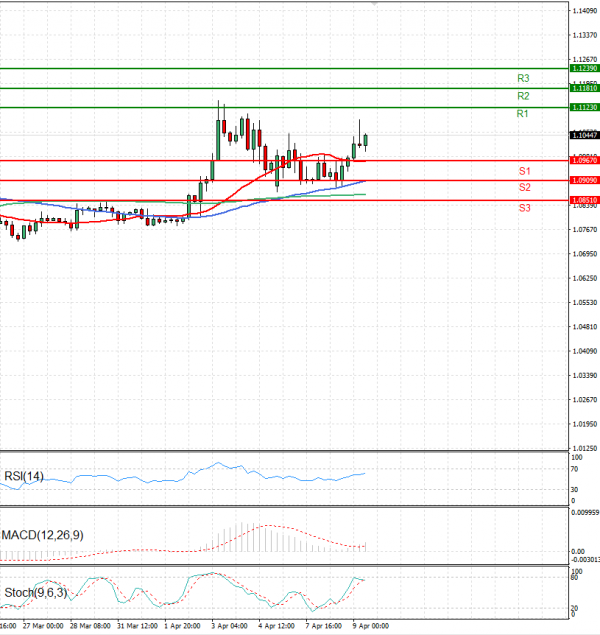The image size is (600, 635).
Task: Click the 1.12670 price axis value
Action: click(x=585, y=60)
